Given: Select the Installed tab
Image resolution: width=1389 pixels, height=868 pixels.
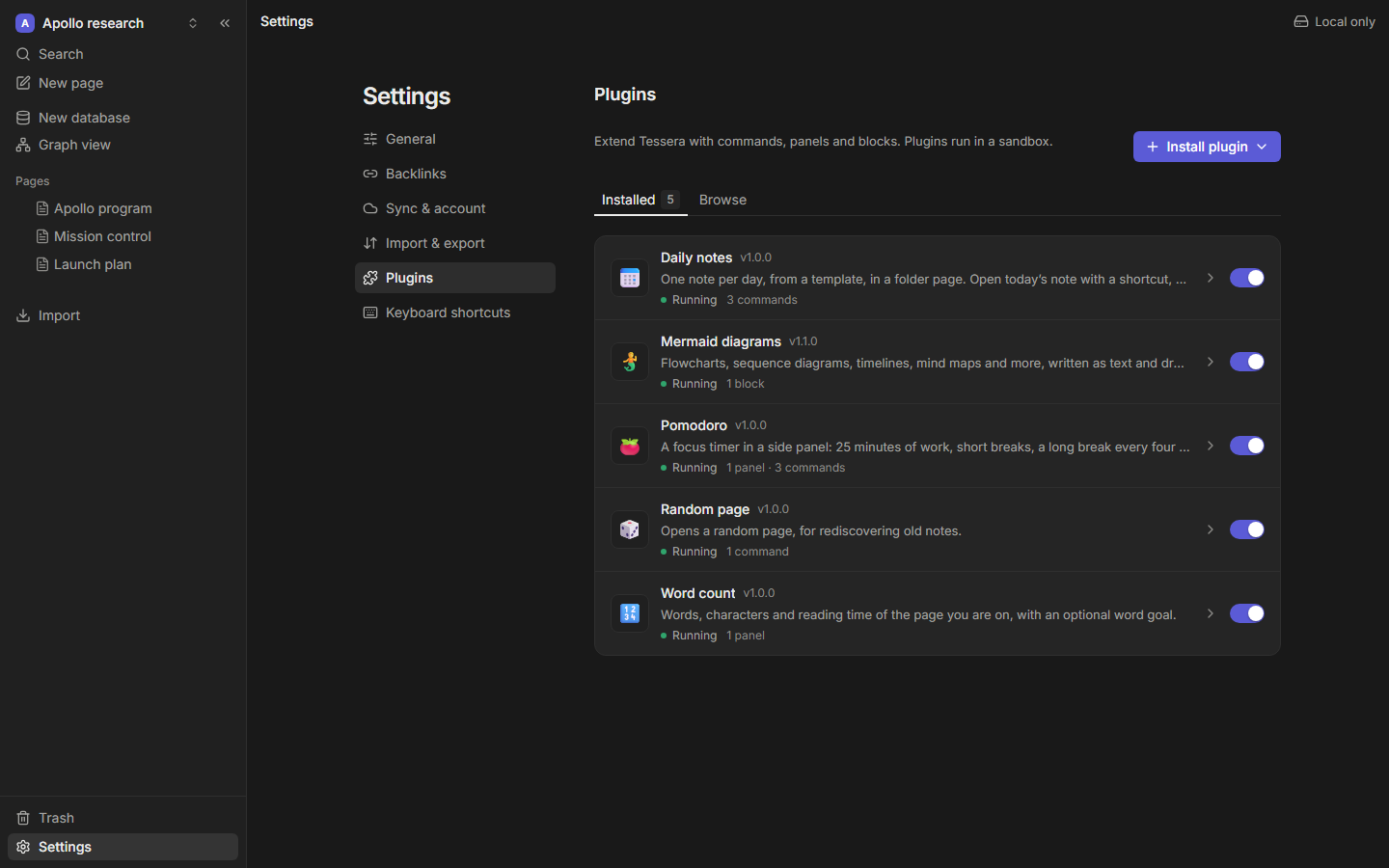Looking at the screenshot, I should 640,200.
